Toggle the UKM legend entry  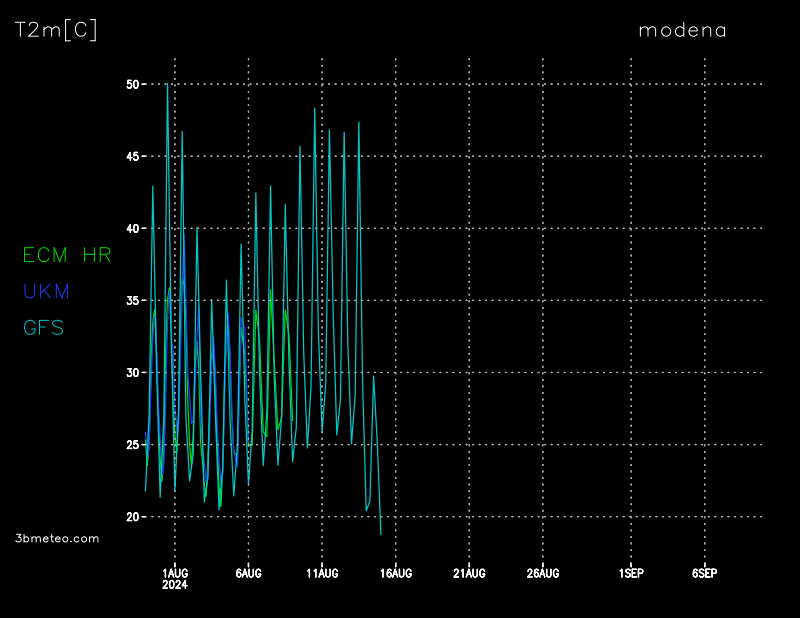point(46,291)
